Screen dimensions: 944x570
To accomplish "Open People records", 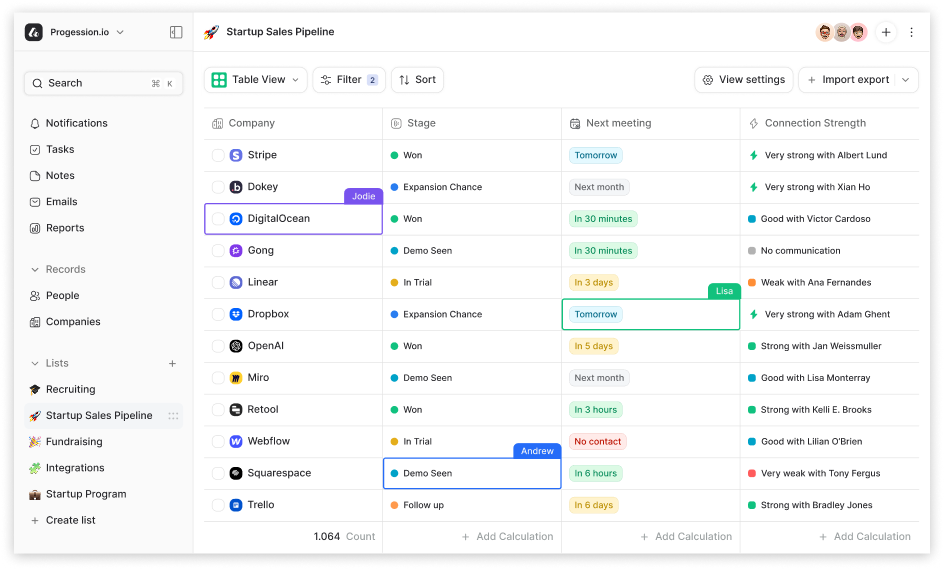I will (x=54, y=296).
